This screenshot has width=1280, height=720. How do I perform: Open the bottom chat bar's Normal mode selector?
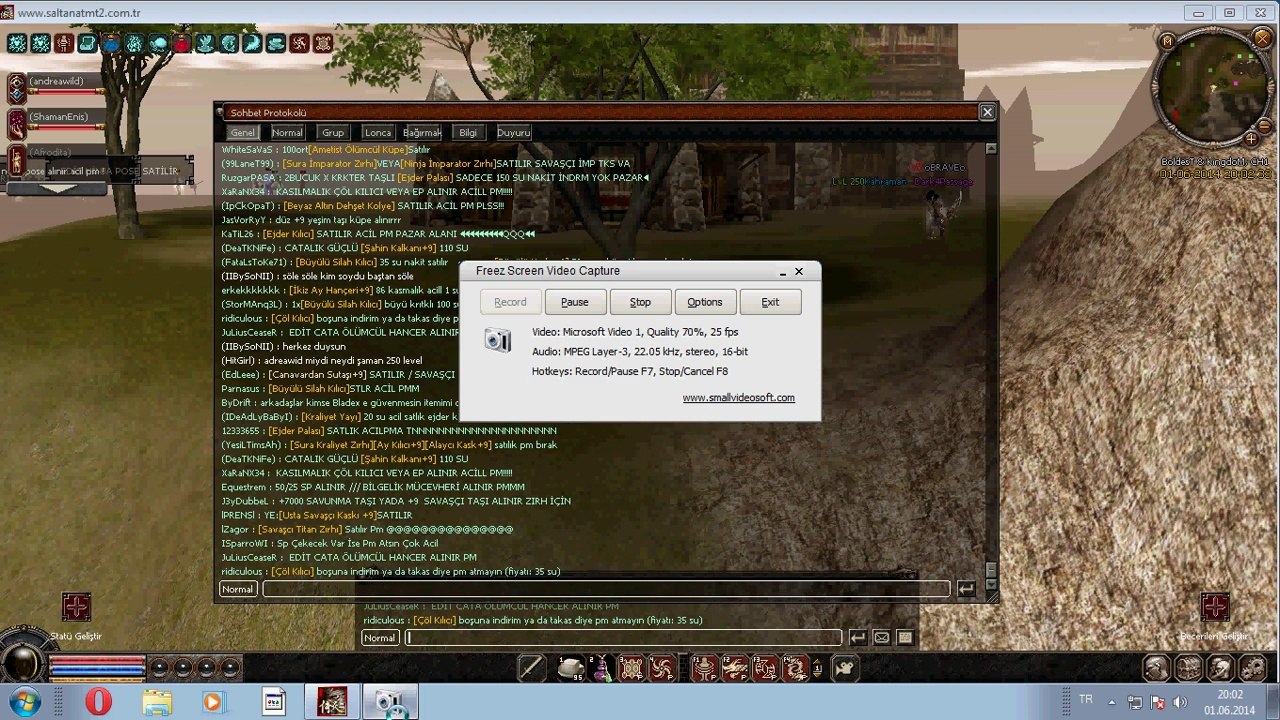point(380,637)
